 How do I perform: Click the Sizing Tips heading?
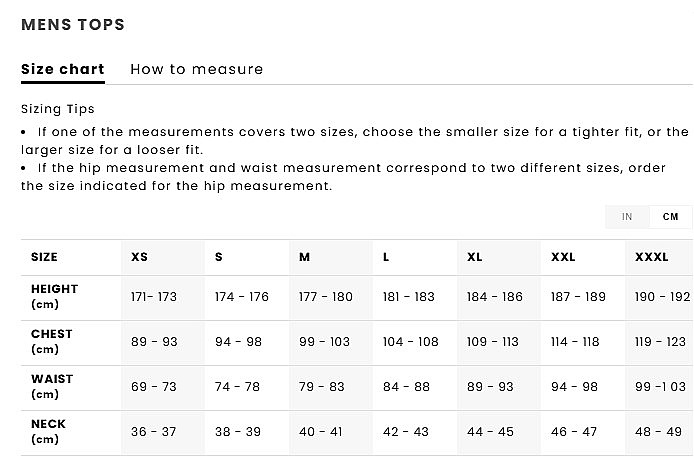(58, 109)
